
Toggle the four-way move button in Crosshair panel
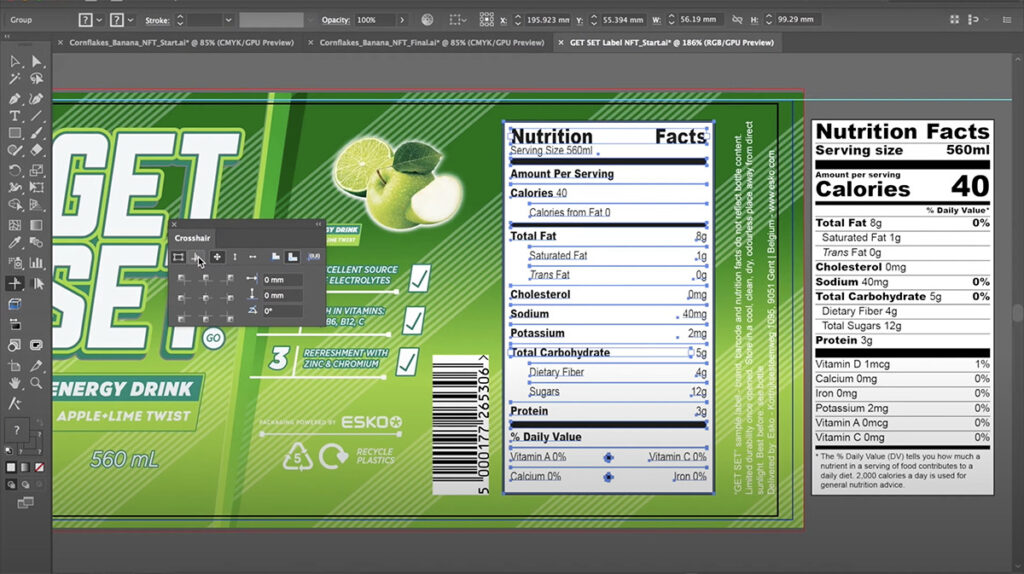[217, 257]
